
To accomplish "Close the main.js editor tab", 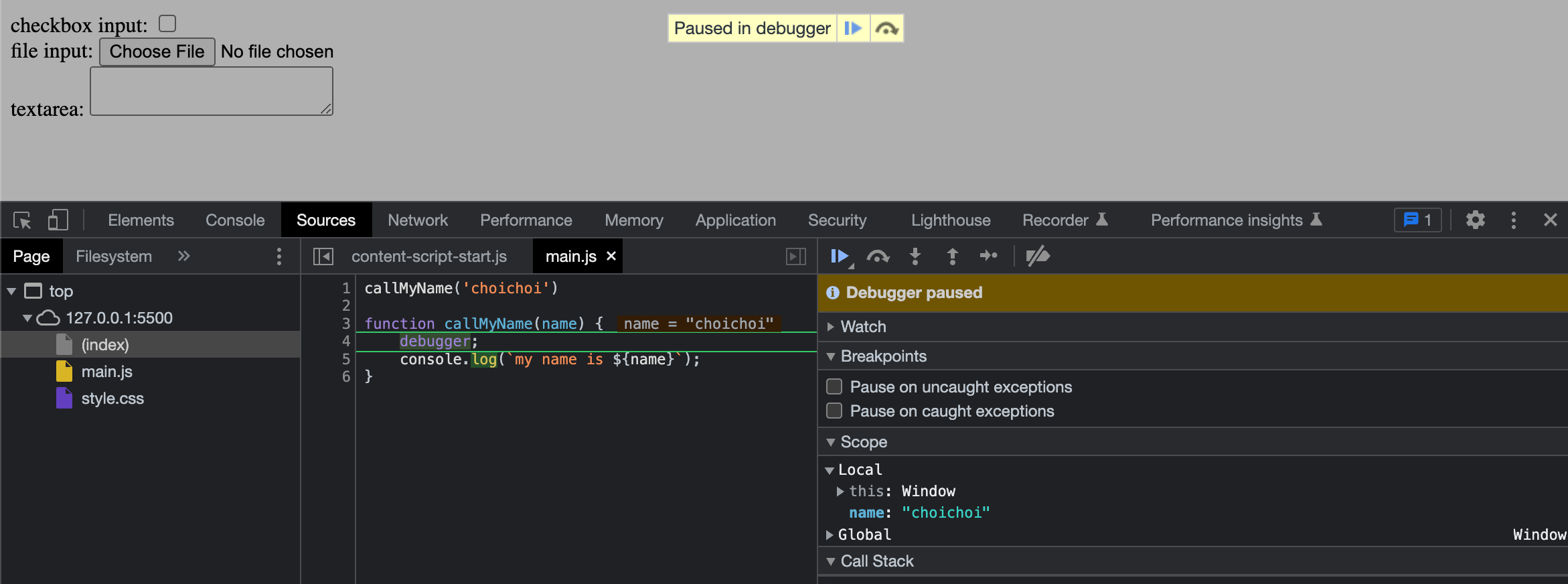I will (x=611, y=257).
